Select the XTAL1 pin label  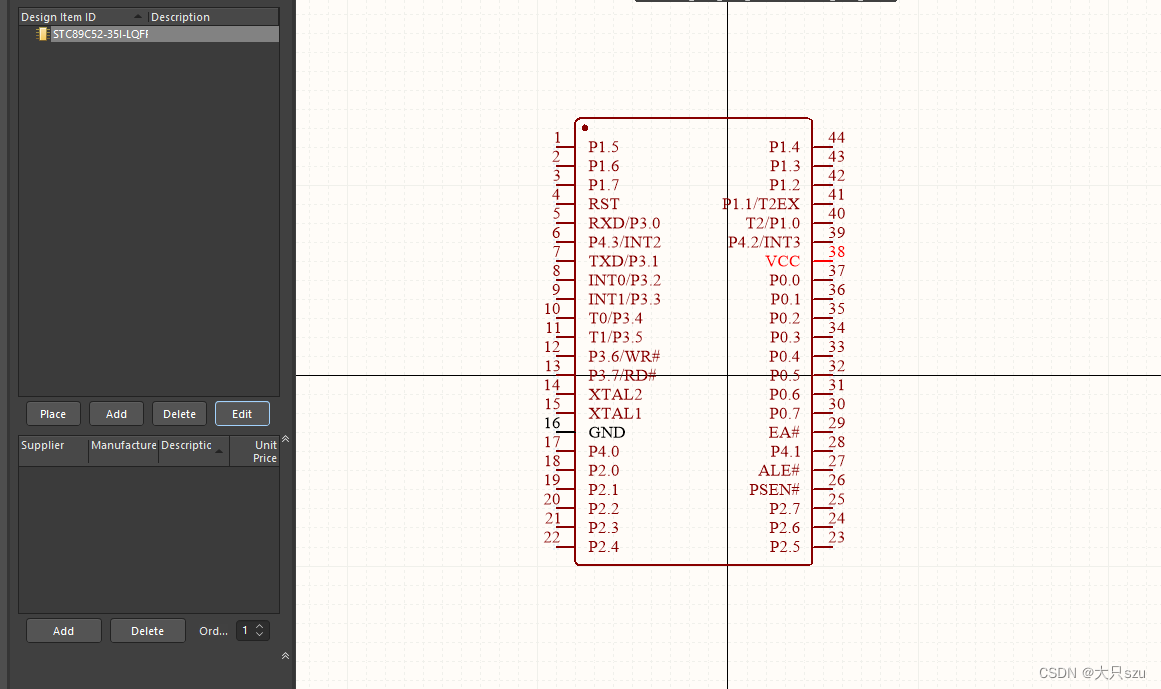[x=615, y=414]
